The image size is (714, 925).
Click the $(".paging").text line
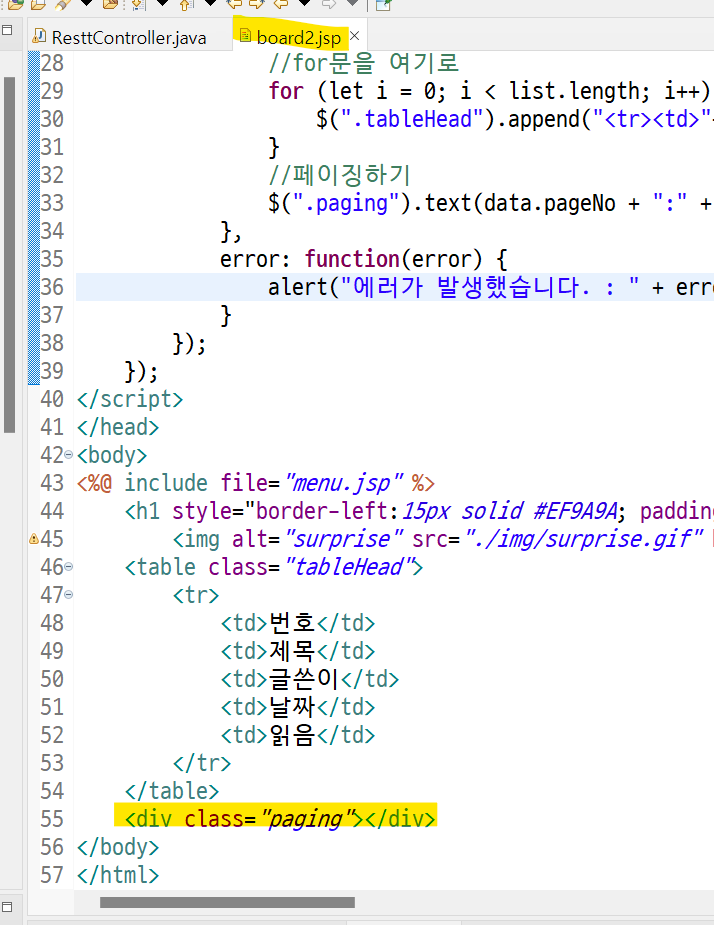(490, 204)
